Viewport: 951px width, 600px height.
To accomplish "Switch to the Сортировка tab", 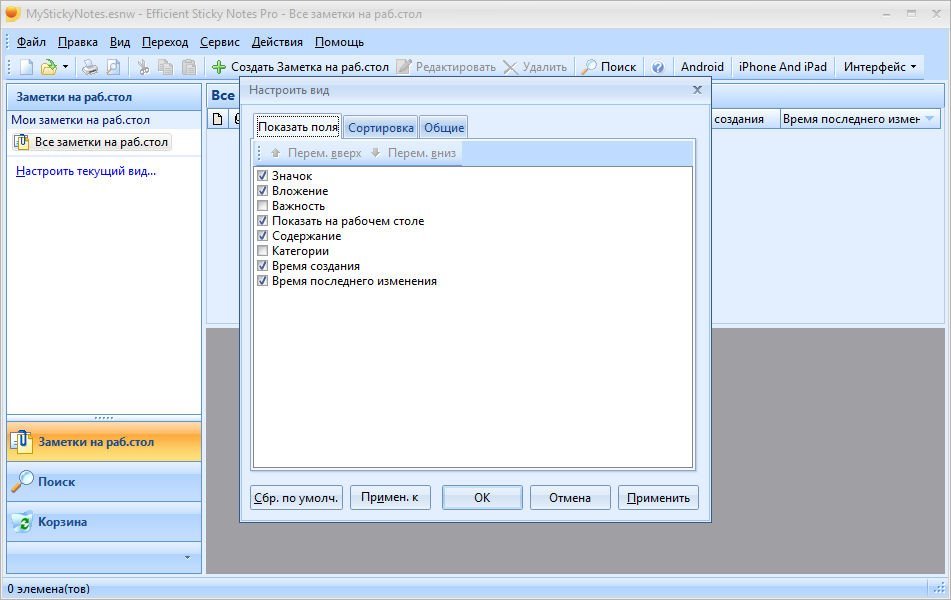I will pyautogui.click(x=380, y=128).
